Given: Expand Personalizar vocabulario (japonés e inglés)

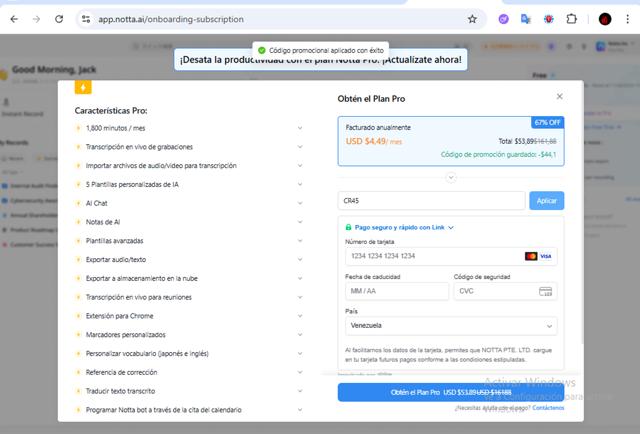Looking at the screenshot, I should (x=300, y=354).
